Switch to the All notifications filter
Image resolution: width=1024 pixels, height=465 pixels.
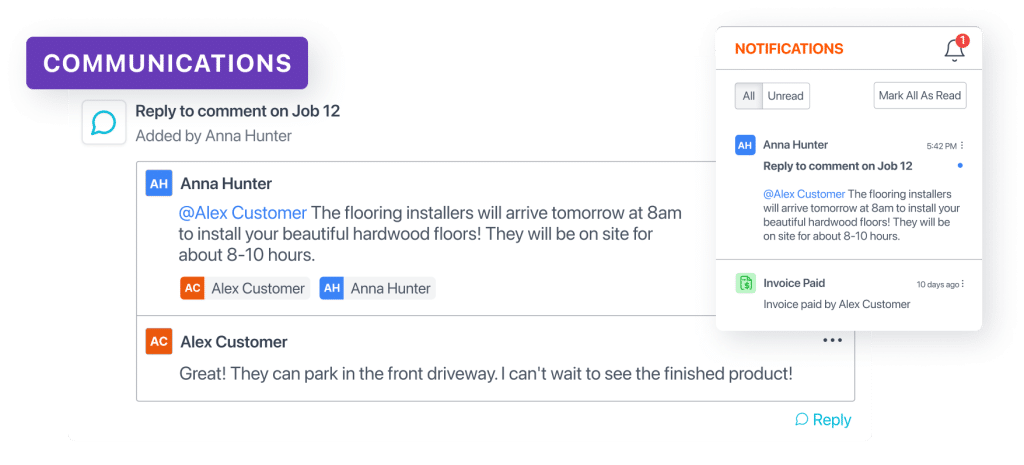(748, 96)
